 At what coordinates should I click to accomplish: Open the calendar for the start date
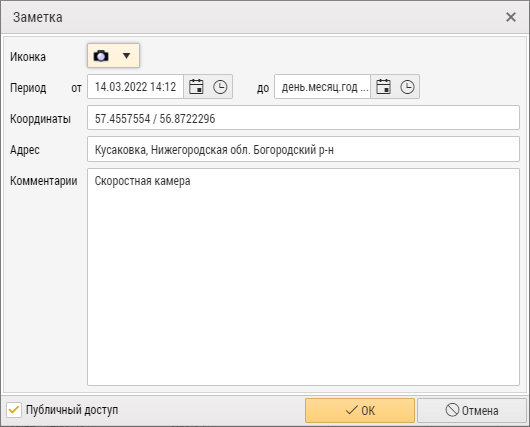pyautogui.click(x=196, y=87)
